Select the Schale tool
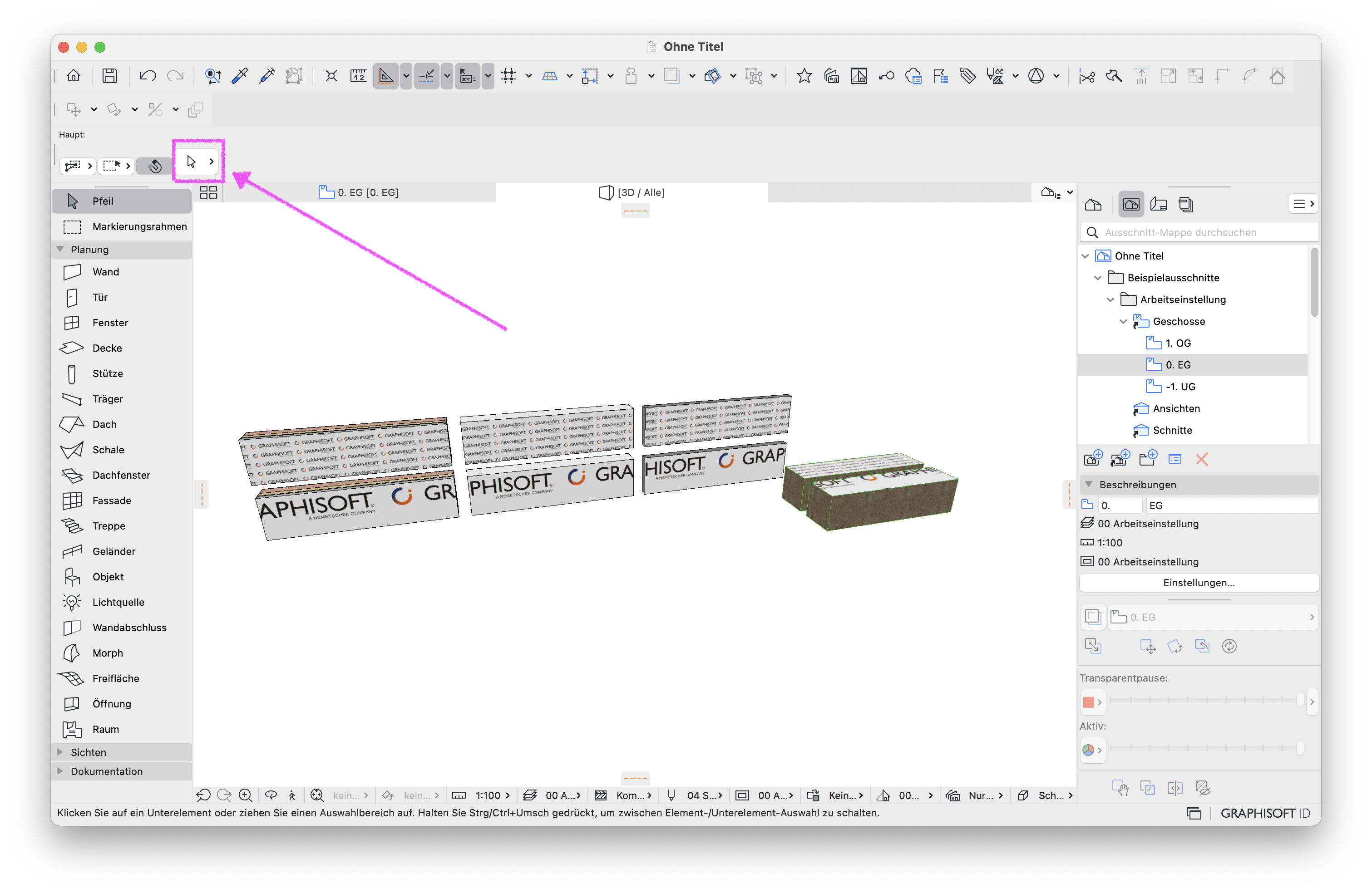Image resolution: width=1372 pixels, height=893 pixels. [122, 449]
